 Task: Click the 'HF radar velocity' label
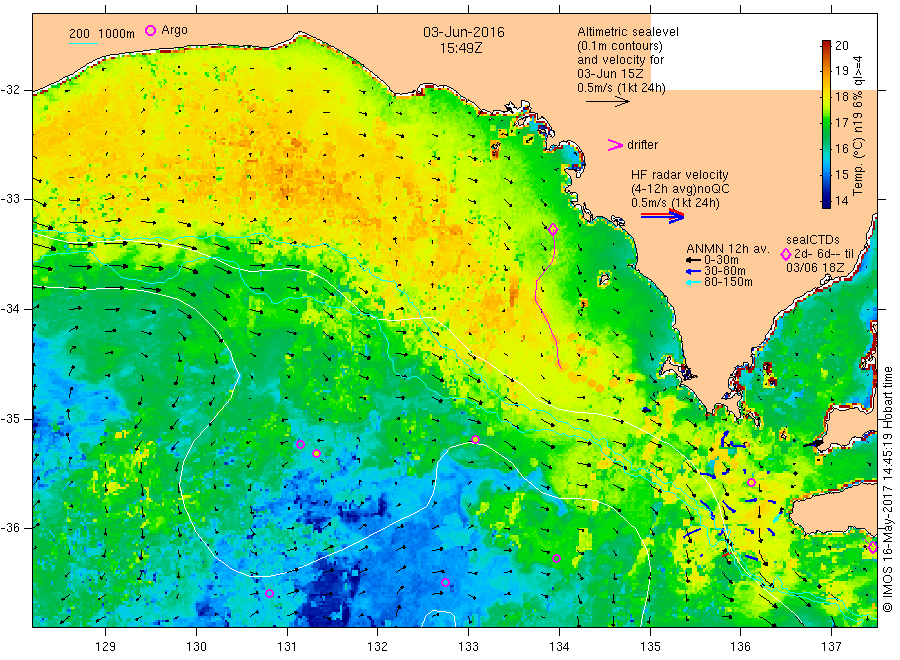tap(680, 175)
